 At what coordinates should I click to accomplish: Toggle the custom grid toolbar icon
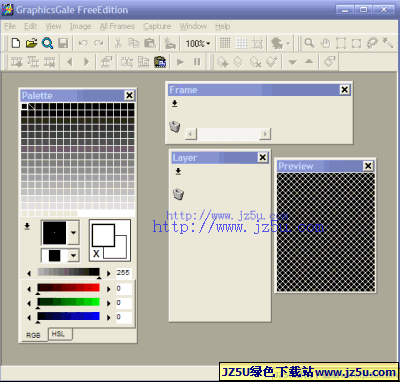click(241, 43)
